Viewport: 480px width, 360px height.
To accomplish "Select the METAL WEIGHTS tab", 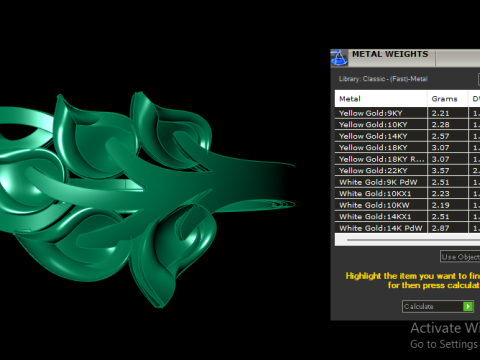I will coord(390,54).
